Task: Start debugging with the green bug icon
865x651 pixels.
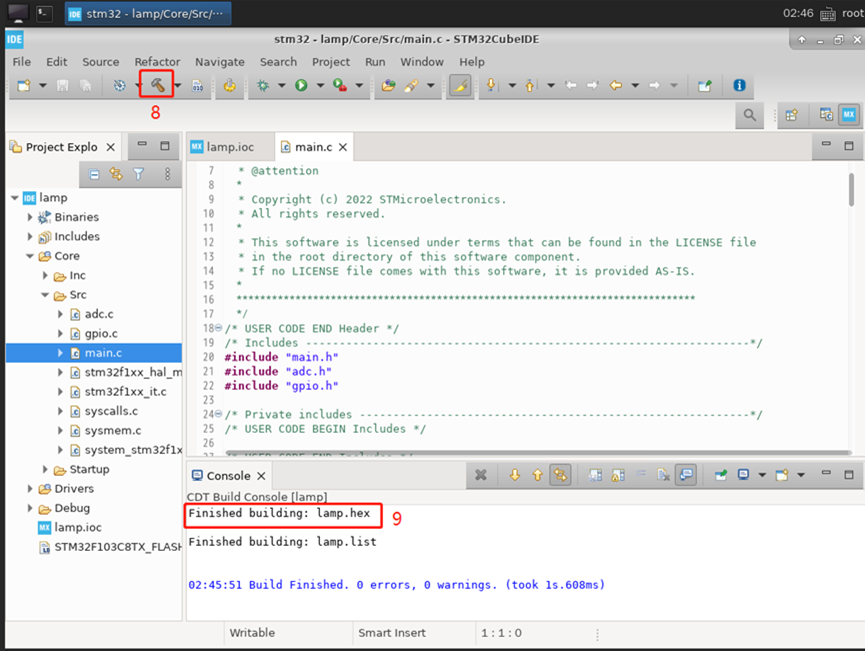Action: click(263, 86)
